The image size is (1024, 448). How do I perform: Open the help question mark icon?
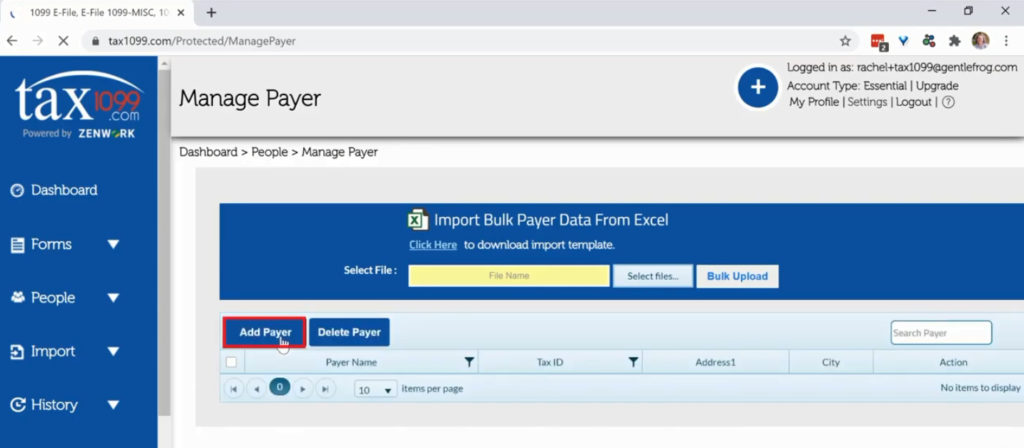pos(948,103)
